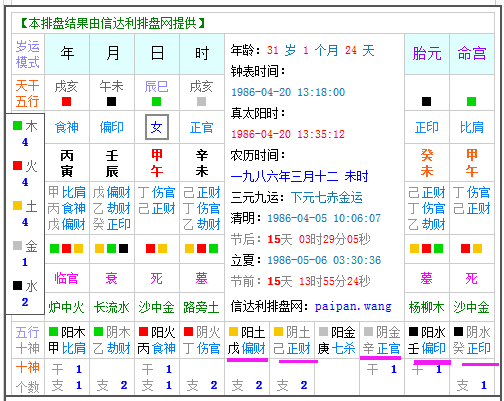
Task: Click 长流水 nayin label
Action: tap(112, 307)
